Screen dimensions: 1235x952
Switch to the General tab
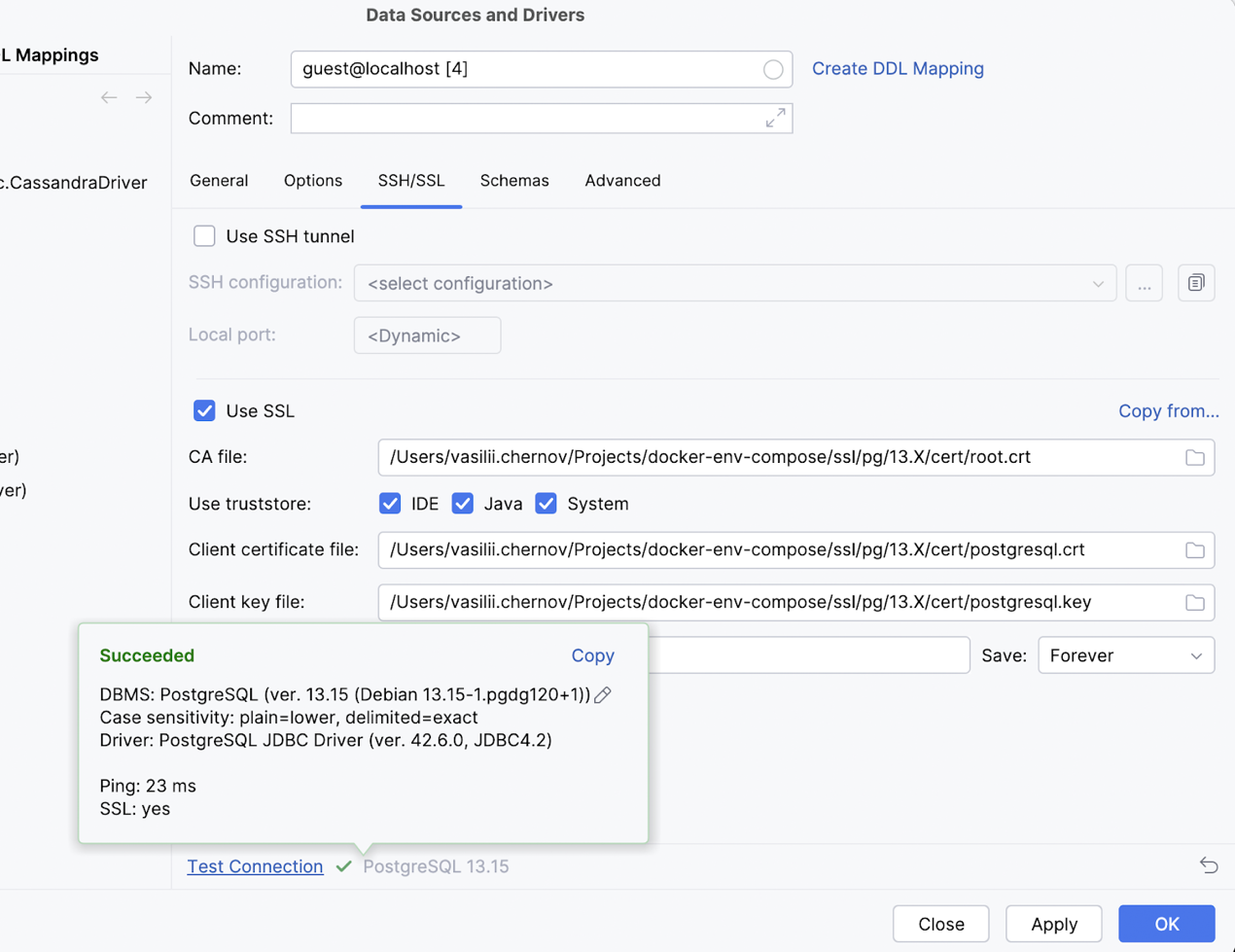(x=219, y=181)
